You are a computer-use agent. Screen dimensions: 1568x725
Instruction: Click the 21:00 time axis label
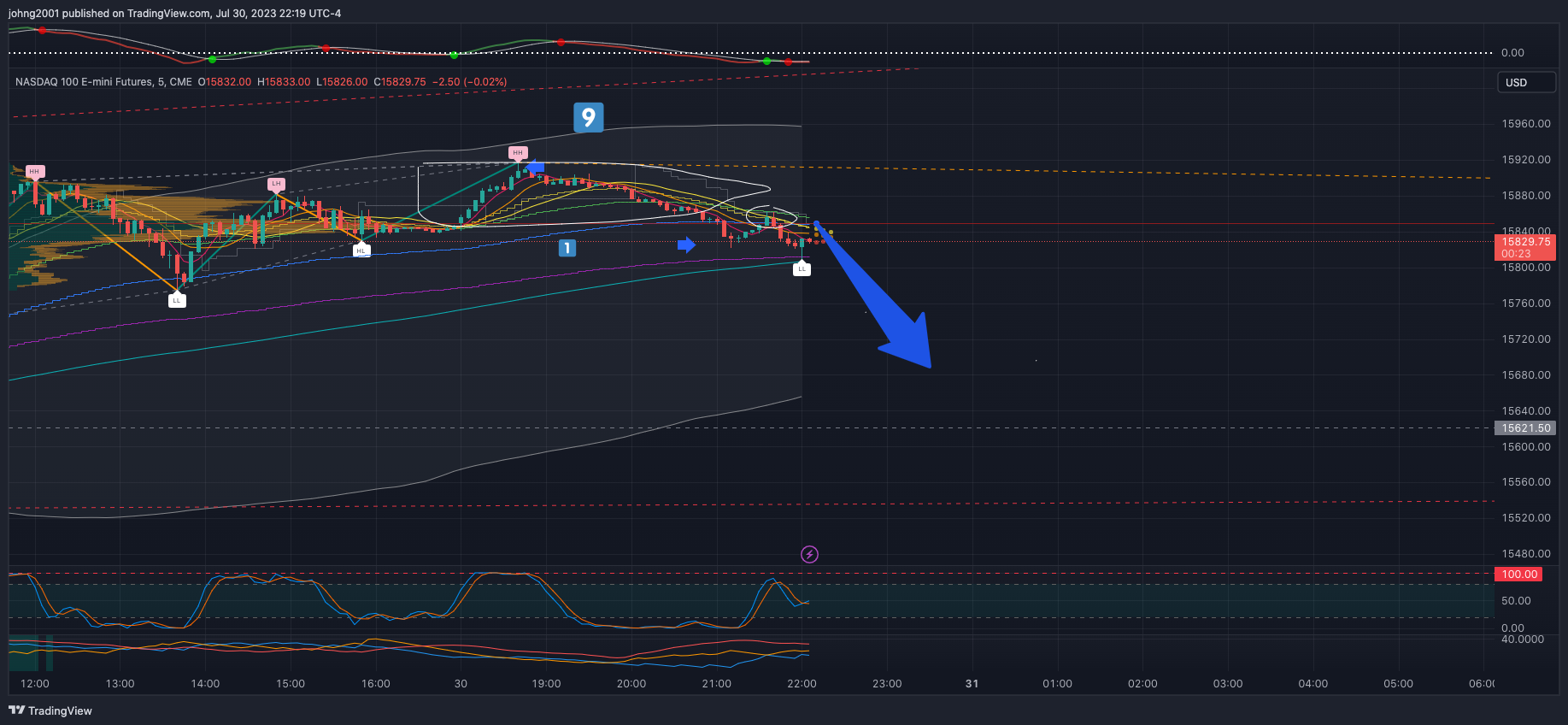[716, 684]
